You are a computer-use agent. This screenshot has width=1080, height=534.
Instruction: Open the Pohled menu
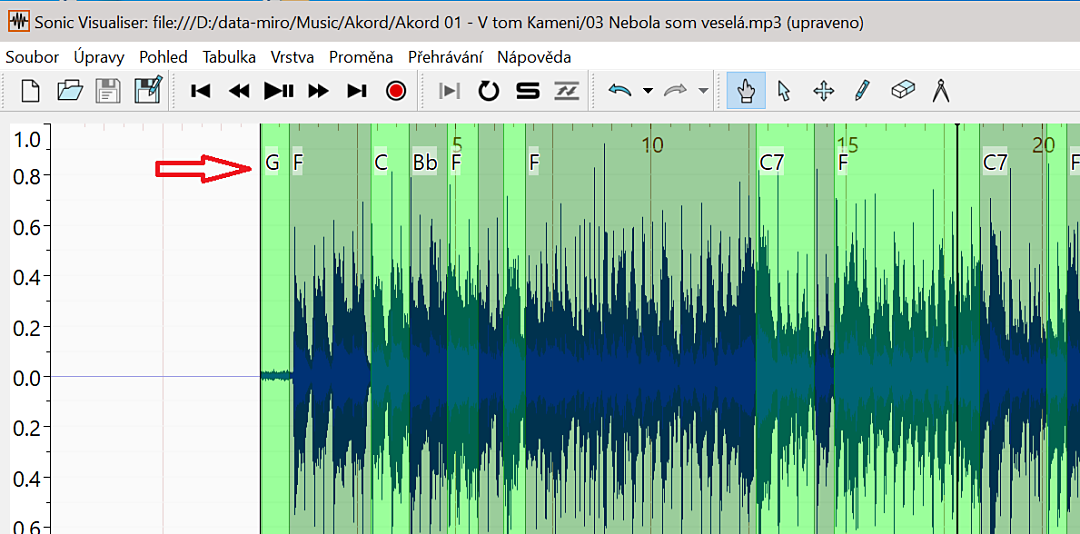tap(163, 57)
